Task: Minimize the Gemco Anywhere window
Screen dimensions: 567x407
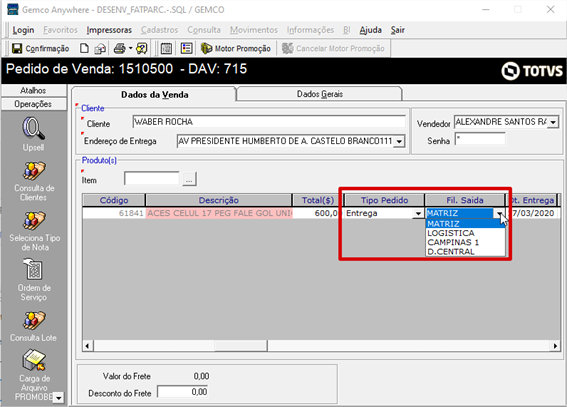Action: click(486, 9)
